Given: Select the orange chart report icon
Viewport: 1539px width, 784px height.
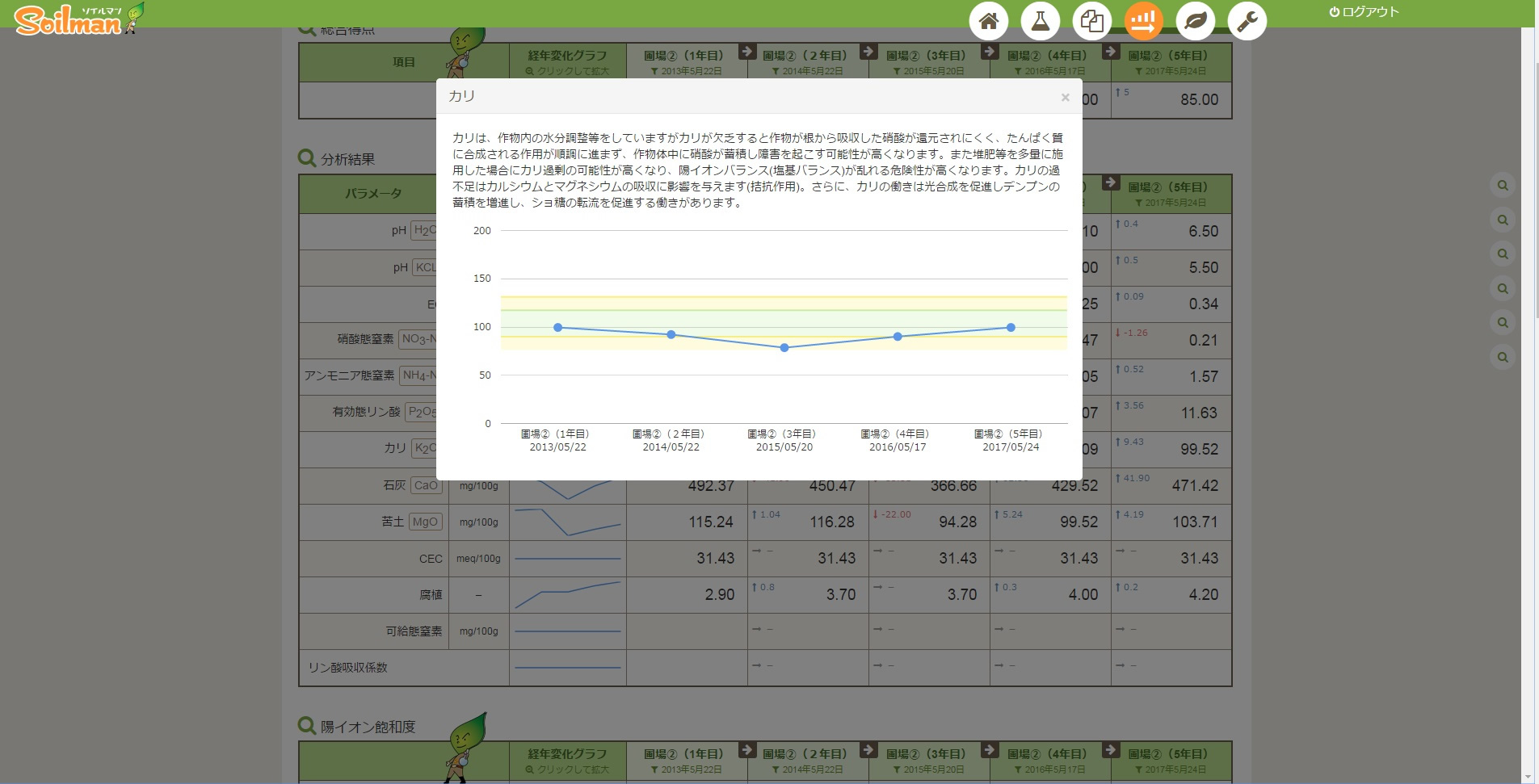Looking at the screenshot, I should tap(1144, 21).
